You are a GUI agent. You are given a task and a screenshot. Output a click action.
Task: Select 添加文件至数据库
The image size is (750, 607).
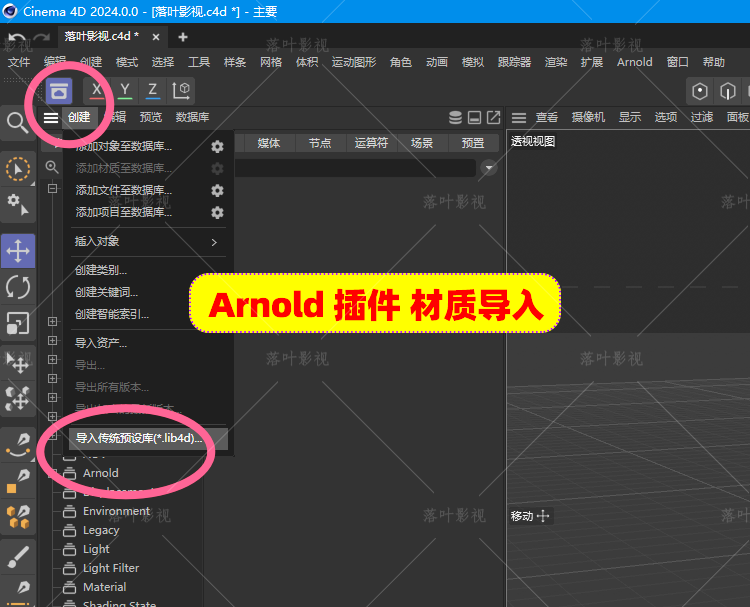123,190
